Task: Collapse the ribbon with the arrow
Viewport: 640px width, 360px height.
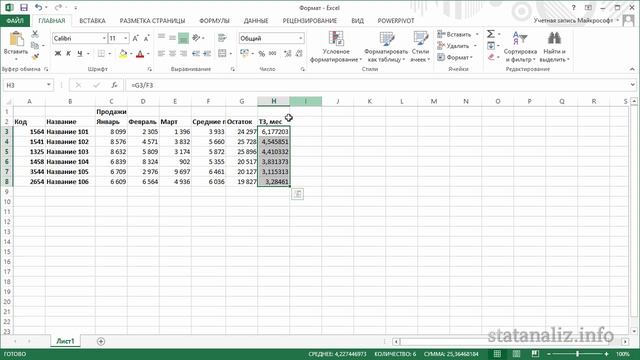Action: click(632, 69)
